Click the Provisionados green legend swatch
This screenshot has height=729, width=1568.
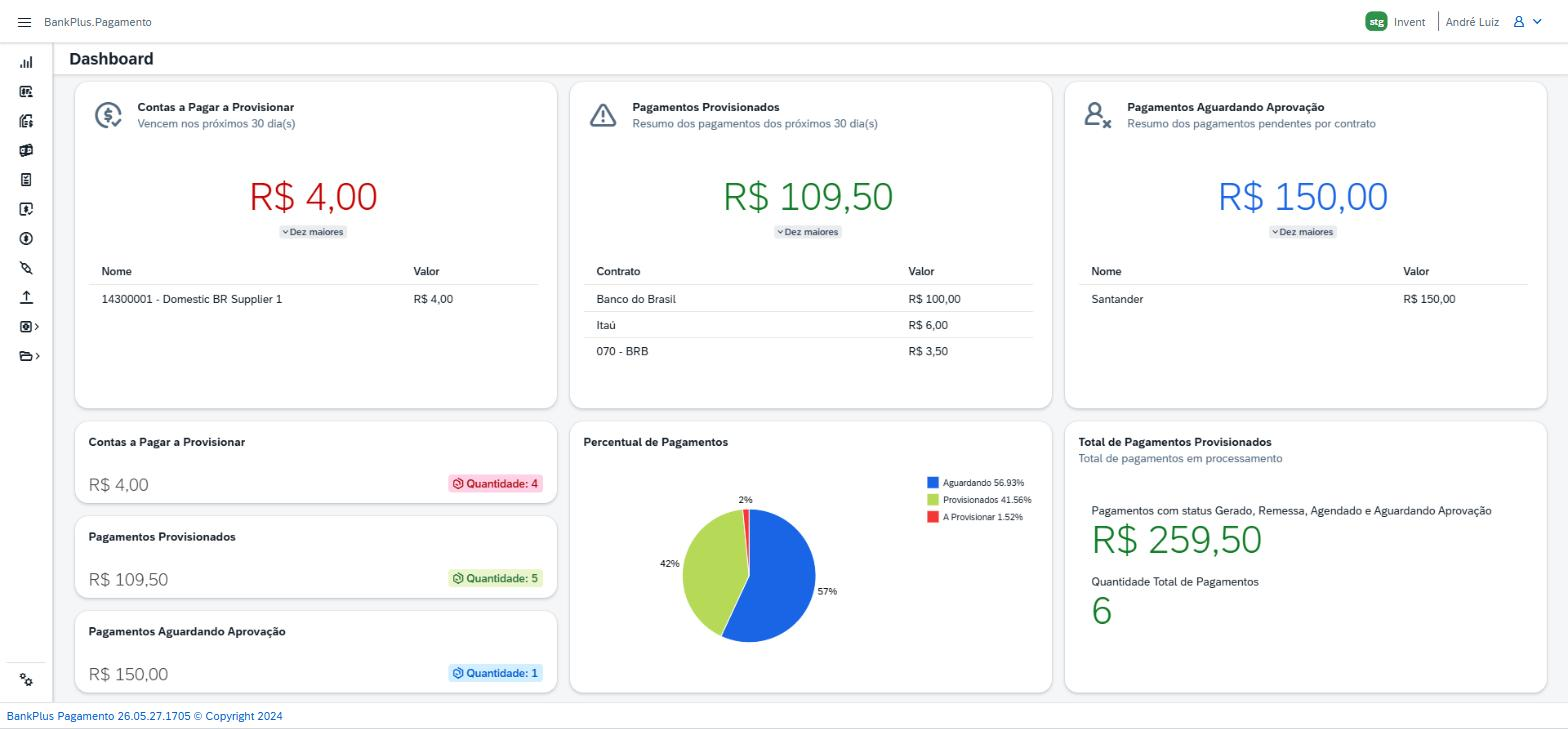pyautogui.click(x=933, y=500)
